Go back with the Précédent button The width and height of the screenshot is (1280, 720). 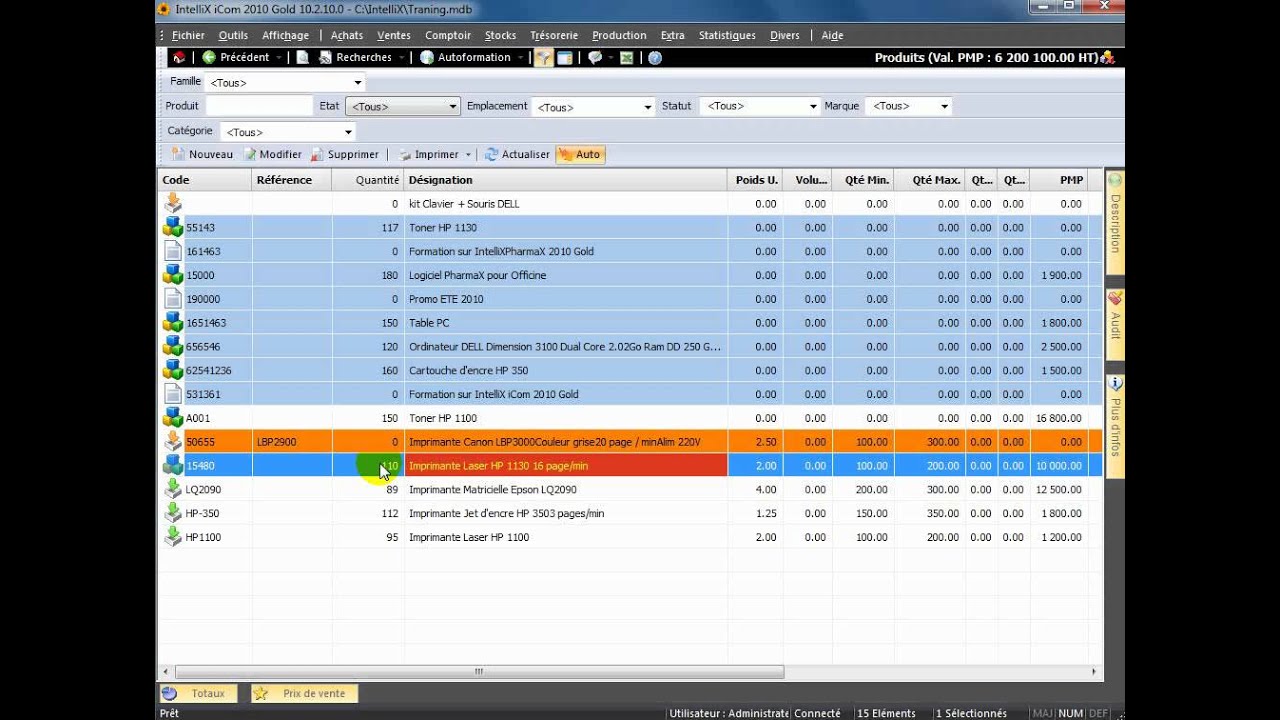pos(236,58)
